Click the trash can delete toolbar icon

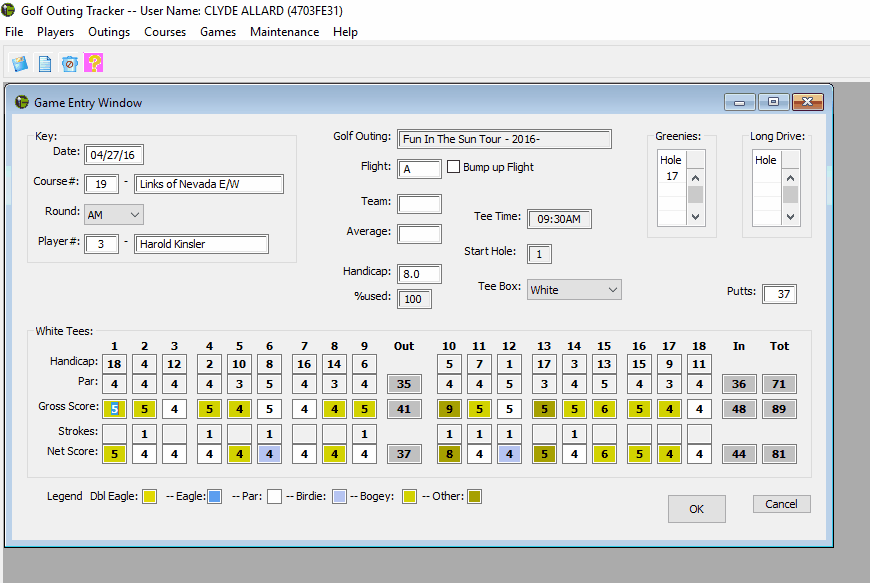tap(69, 63)
